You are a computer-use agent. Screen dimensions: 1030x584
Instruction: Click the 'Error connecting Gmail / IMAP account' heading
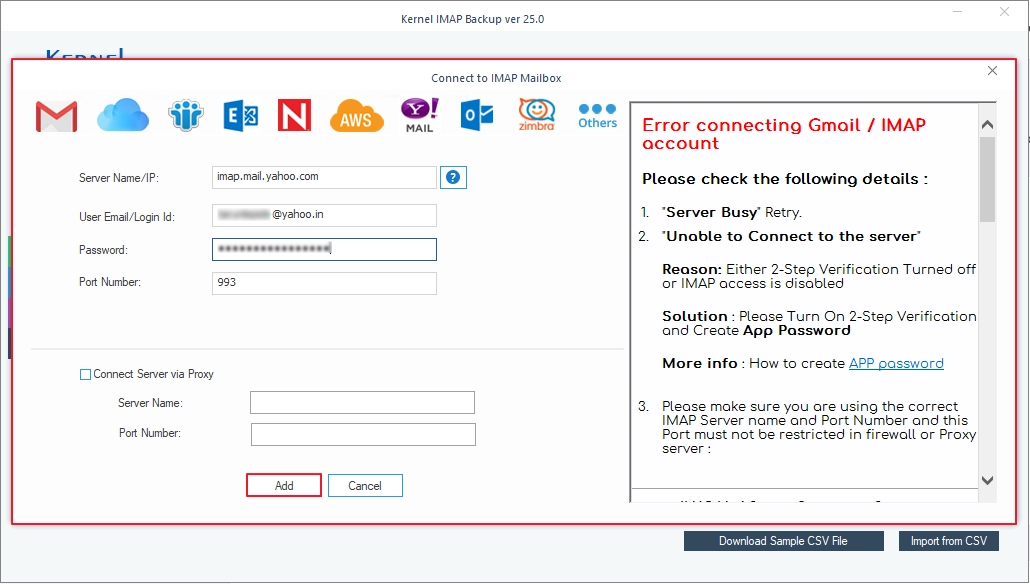[x=784, y=134]
